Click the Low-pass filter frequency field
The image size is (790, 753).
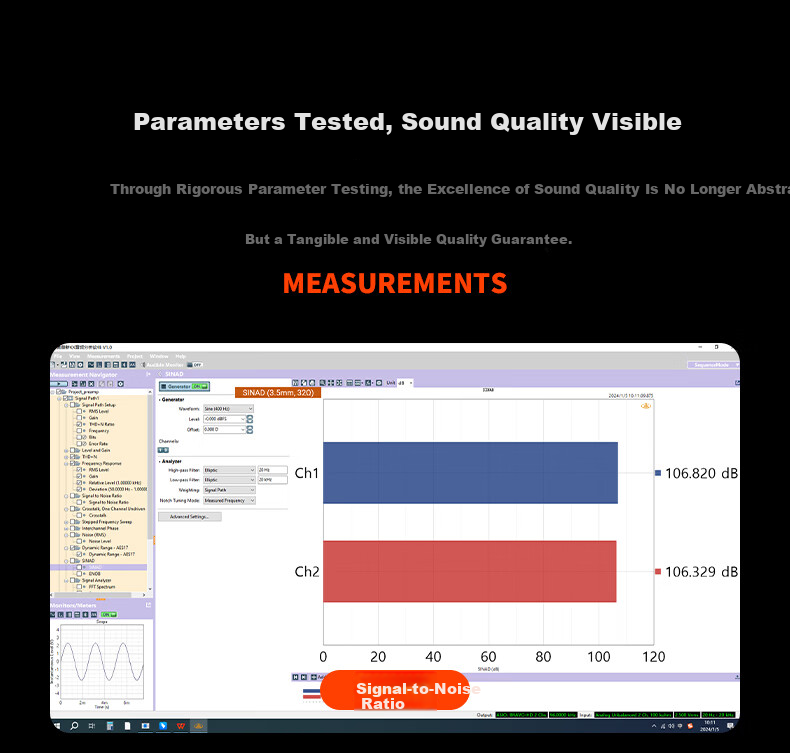[x=273, y=480]
